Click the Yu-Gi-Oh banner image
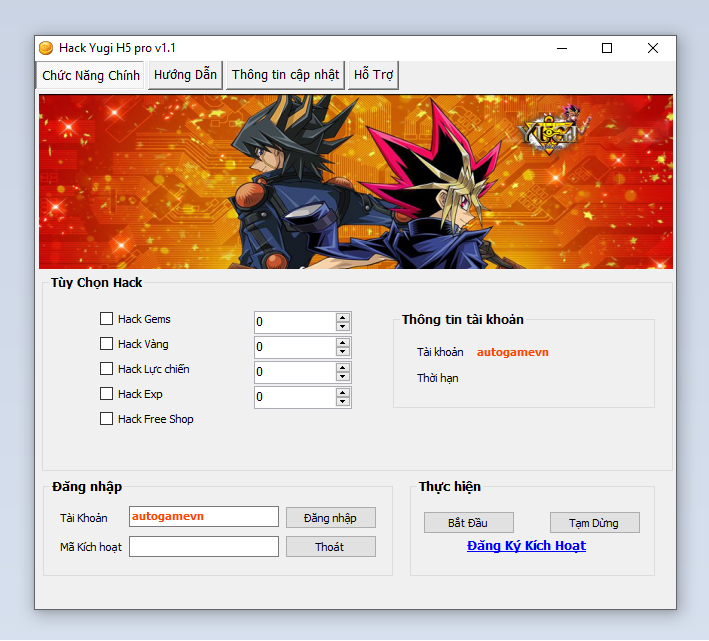This screenshot has width=709, height=641. pyautogui.click(x=356, y=182)
